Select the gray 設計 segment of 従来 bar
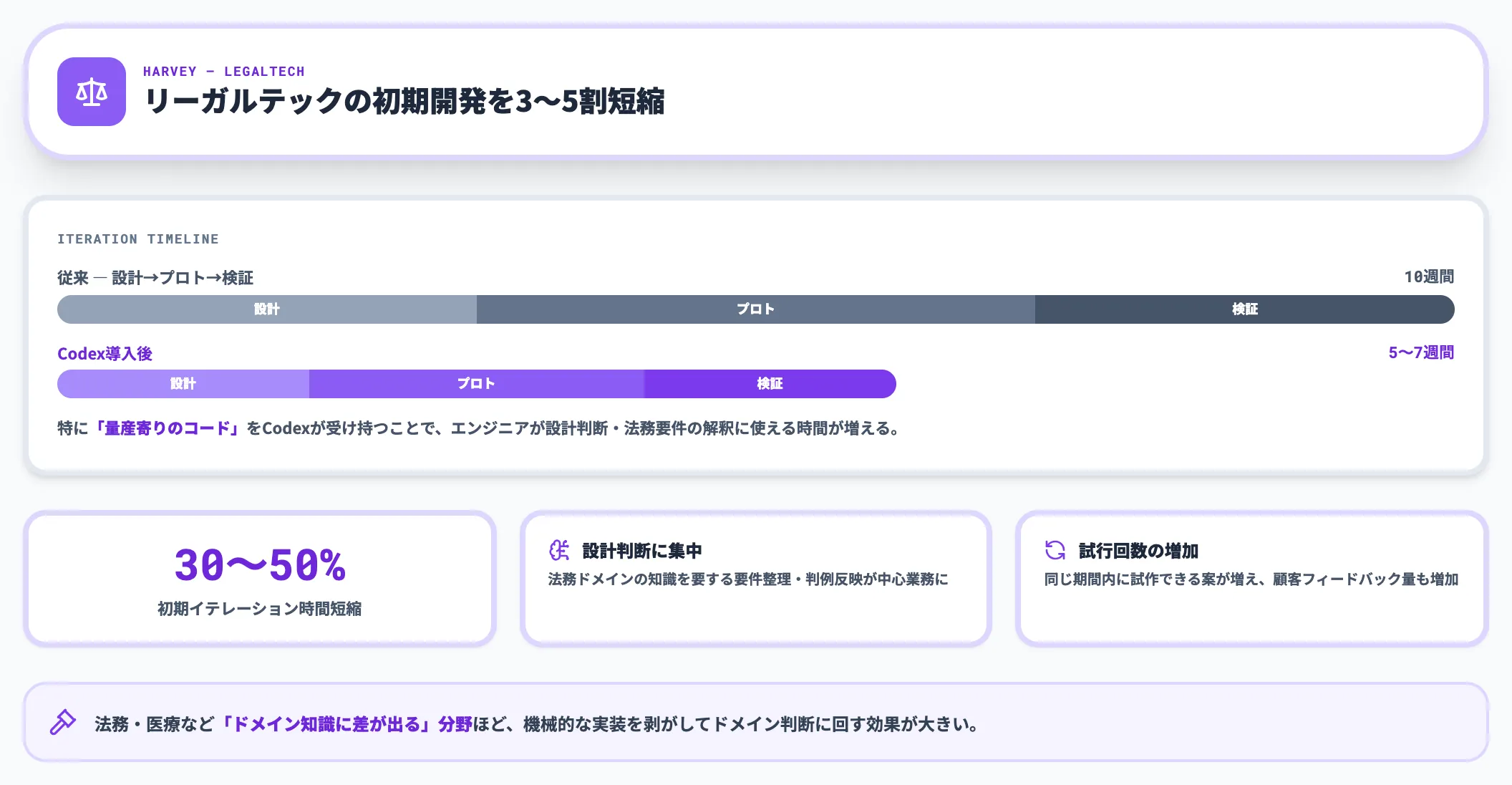 [x=266, y=309]
